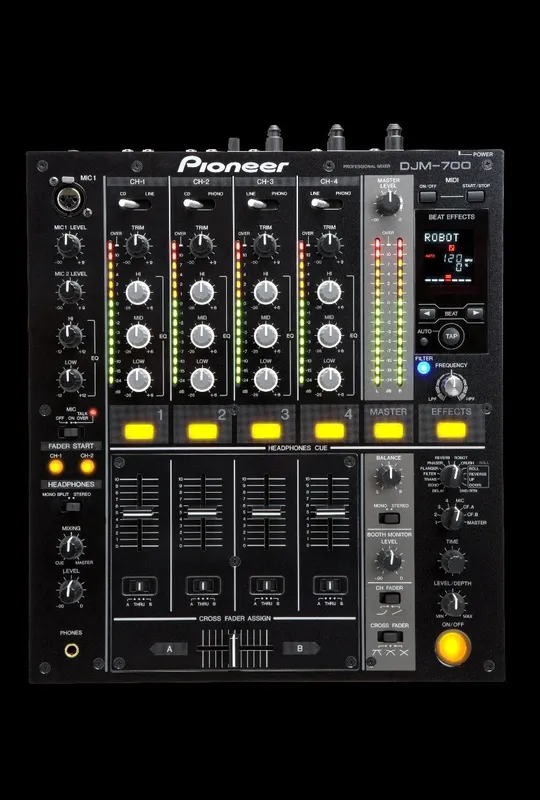Click the EFFECTS headphones cue button

pos(451,430)
